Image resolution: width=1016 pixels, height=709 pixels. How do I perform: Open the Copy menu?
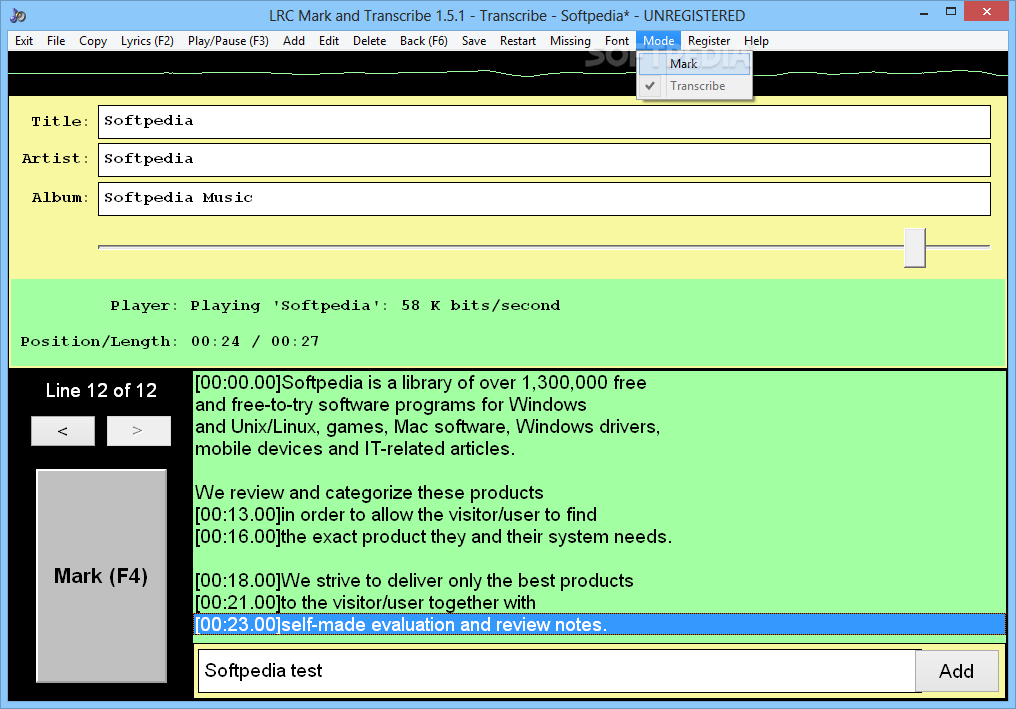(x=93, y=41)
